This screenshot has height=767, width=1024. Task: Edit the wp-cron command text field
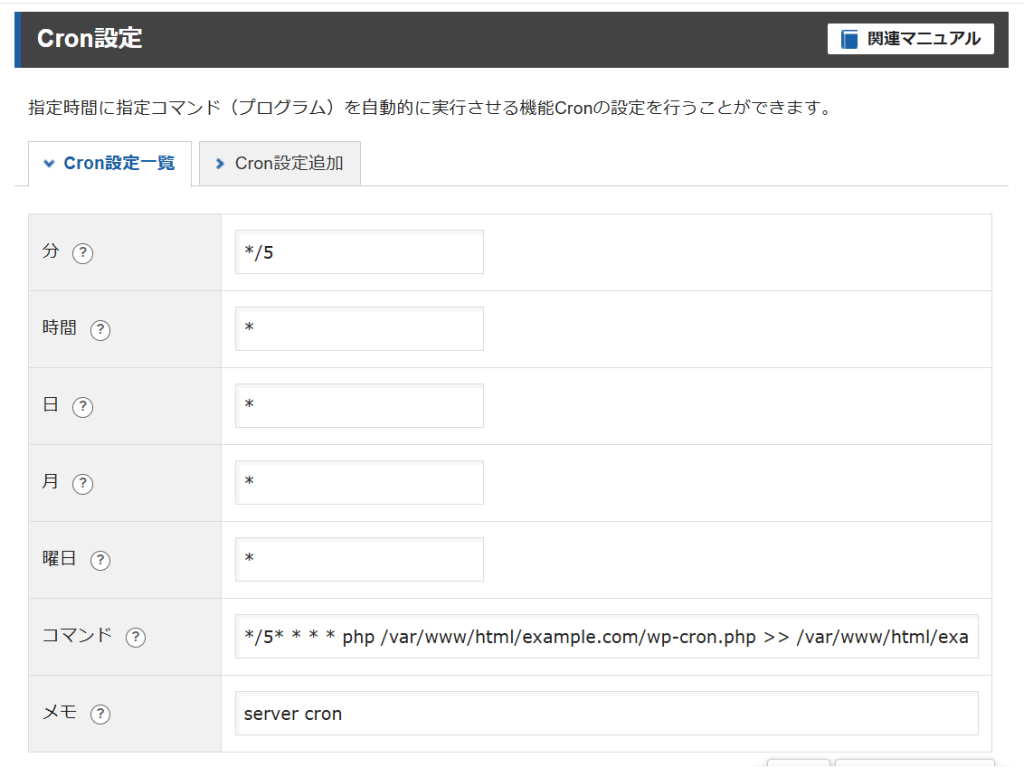point(605,636)
